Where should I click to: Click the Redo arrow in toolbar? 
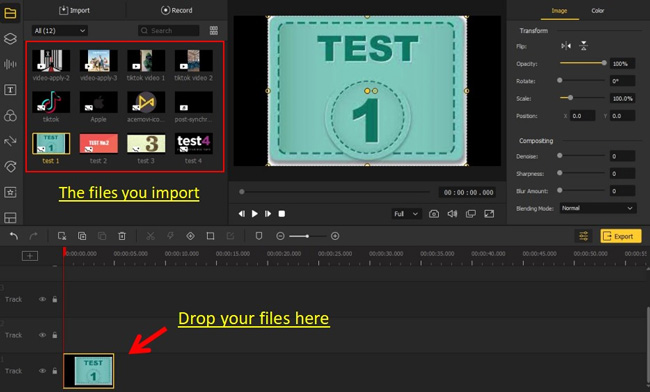tap(33, 236)
